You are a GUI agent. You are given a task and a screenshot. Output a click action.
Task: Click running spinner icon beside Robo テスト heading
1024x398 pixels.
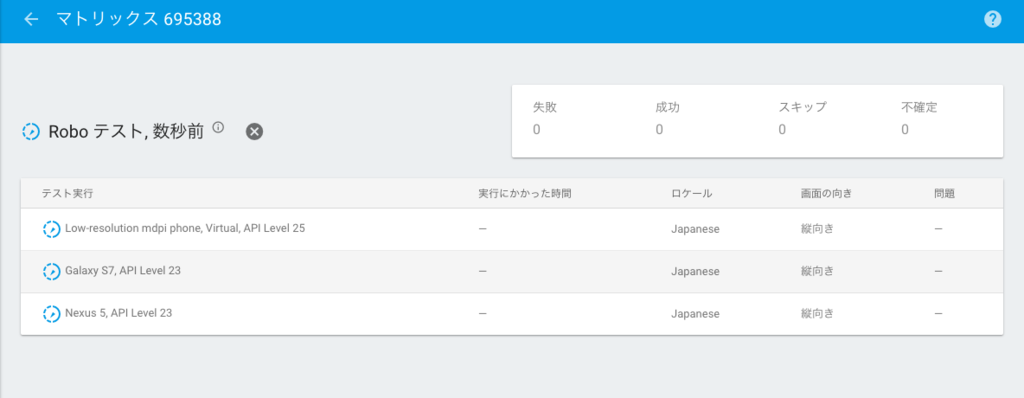point(31,132)
